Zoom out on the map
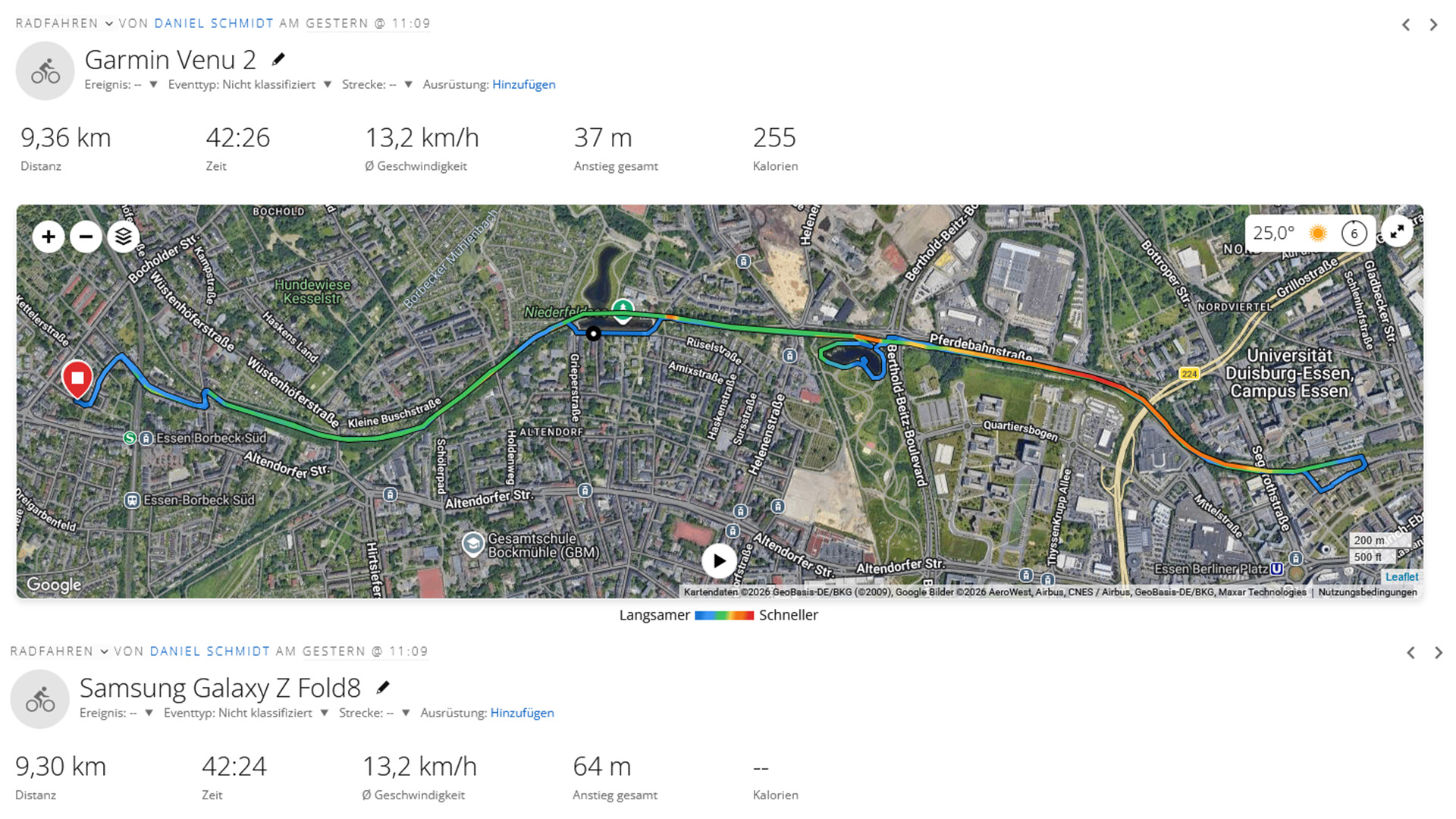The width and height of the screenshot is (1456, 819). coord(86,237)
